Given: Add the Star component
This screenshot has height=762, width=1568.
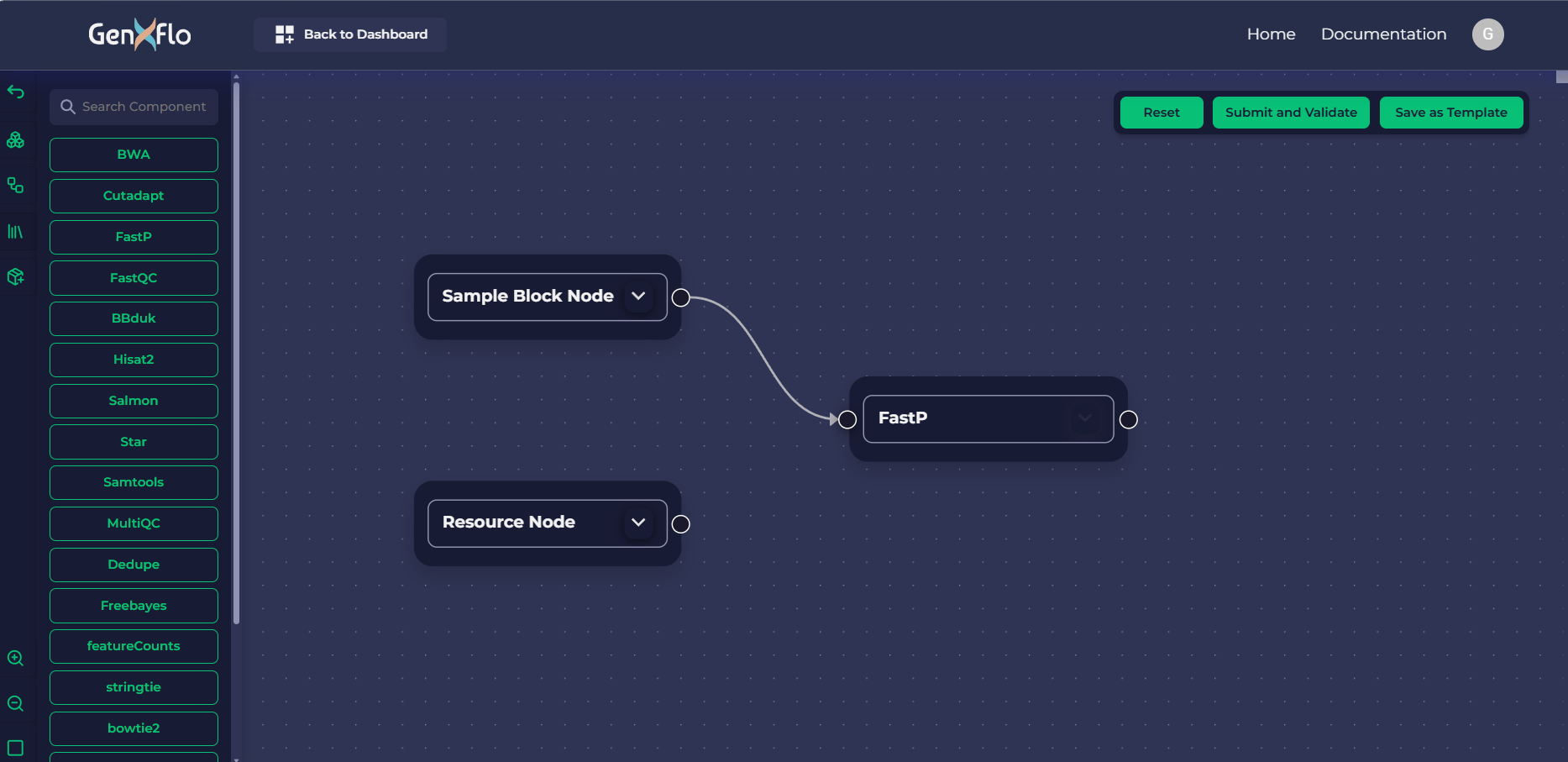Looking at the screenshot, I should (x=134, y=442).
